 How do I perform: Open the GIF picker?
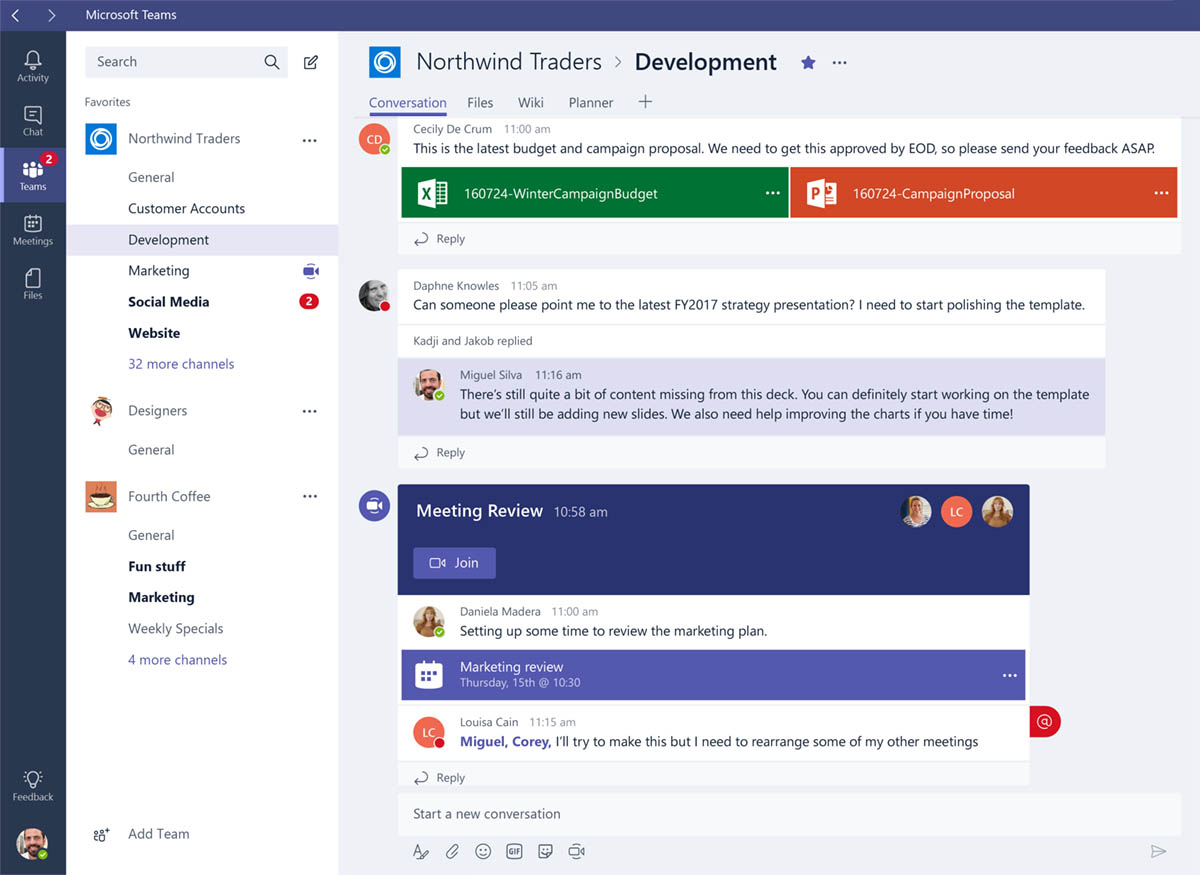coord(514,852)
